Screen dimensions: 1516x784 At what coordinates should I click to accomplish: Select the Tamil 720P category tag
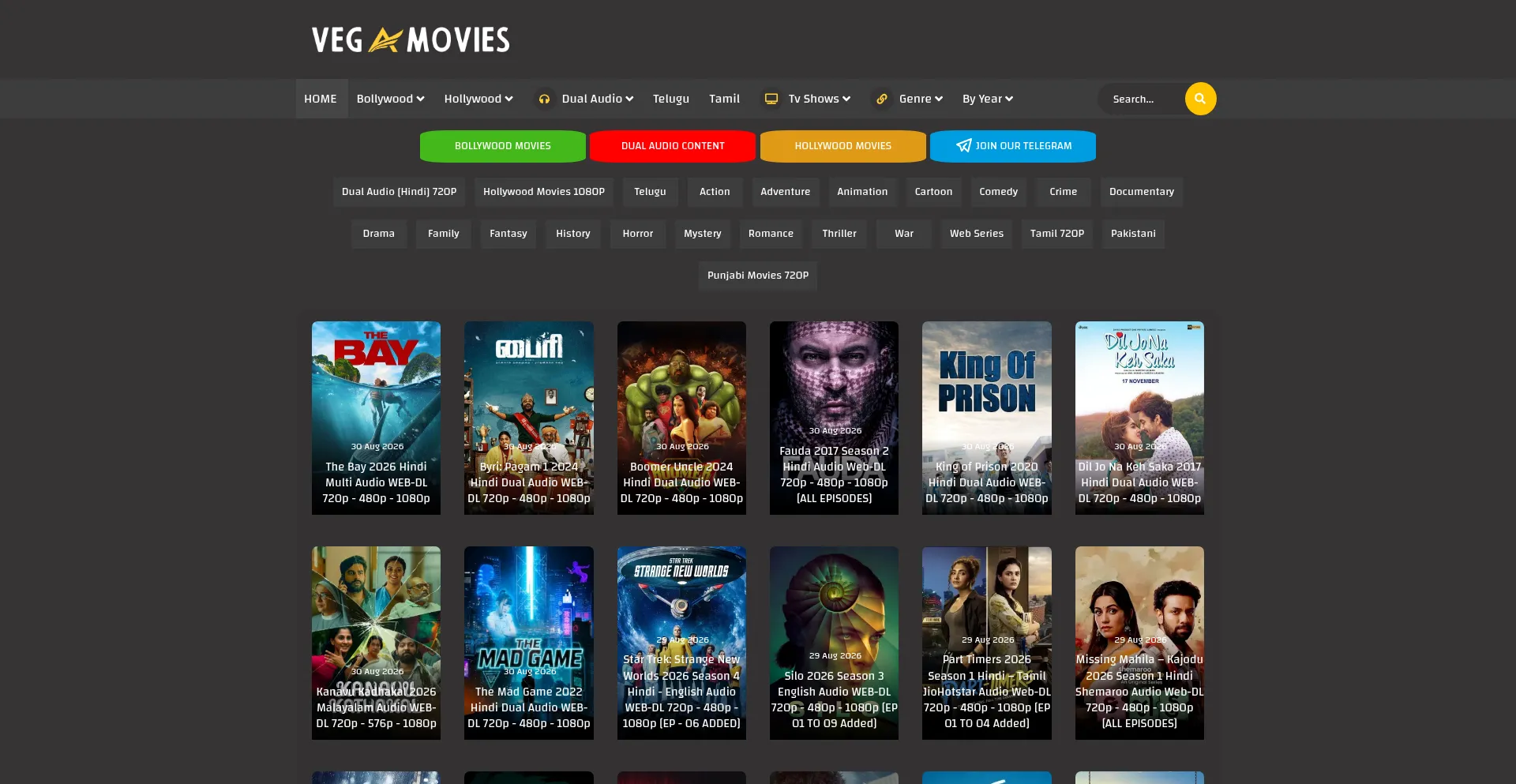pyautogui.click(x=1057, y=234)
